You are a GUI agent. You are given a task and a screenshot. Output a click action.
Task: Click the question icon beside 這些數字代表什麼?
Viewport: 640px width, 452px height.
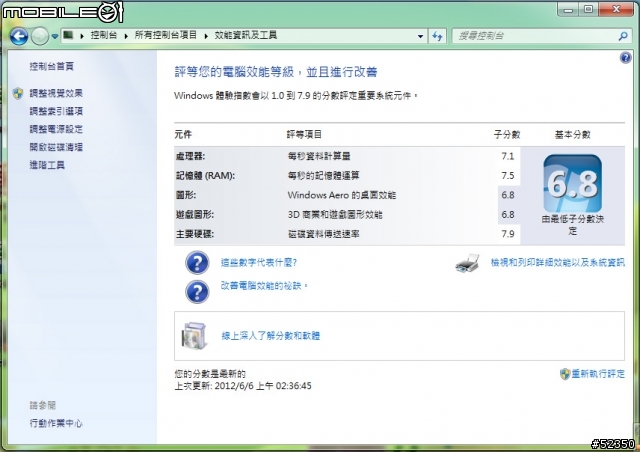pyautogui.click(x=197, y=263)
